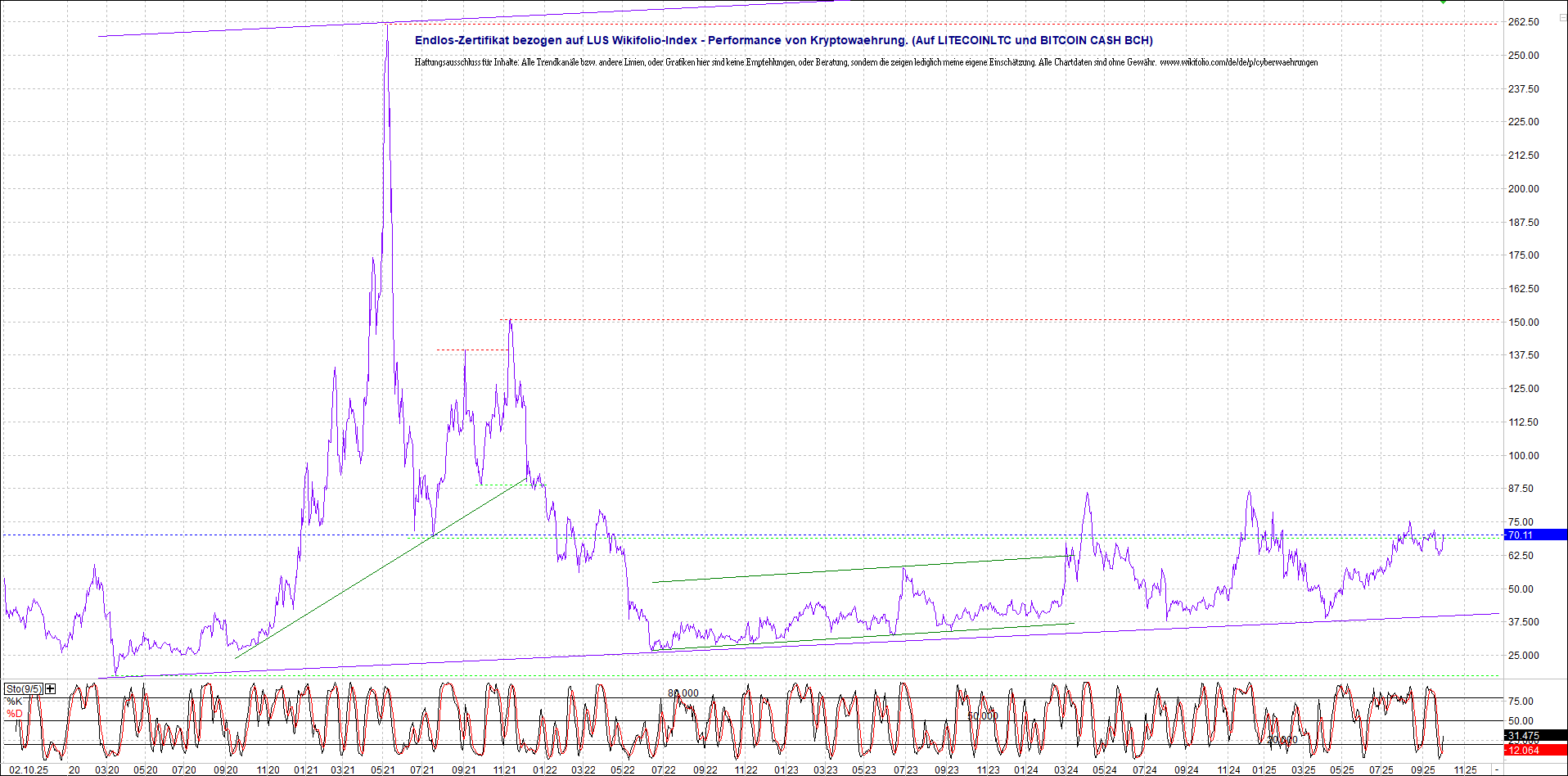
Task: Select the %K legend label
Action: [x=15, y=702]
